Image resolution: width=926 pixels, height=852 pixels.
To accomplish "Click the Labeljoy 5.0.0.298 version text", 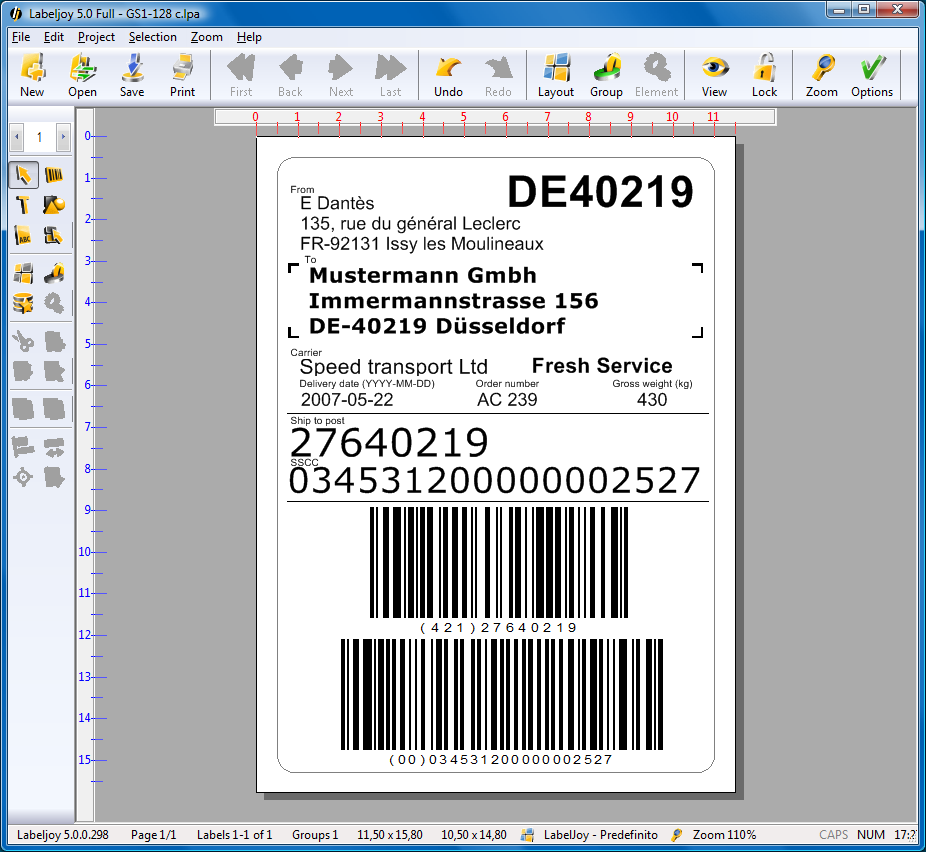I will (x=63, y=835).
